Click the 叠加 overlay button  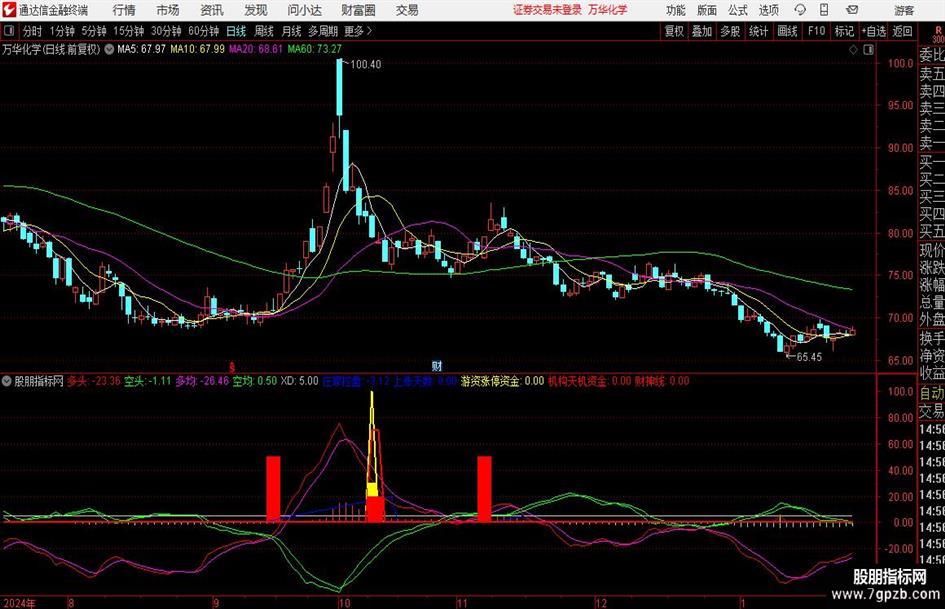coord(702,31)
